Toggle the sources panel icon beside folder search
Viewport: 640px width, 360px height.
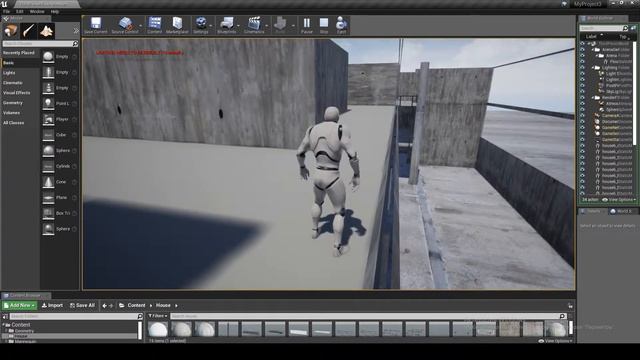point(5,316)
